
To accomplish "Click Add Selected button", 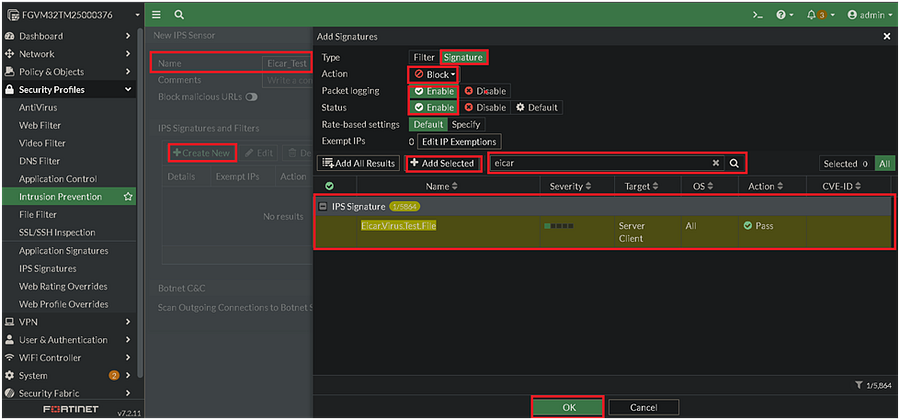I will tap(442, 164).
